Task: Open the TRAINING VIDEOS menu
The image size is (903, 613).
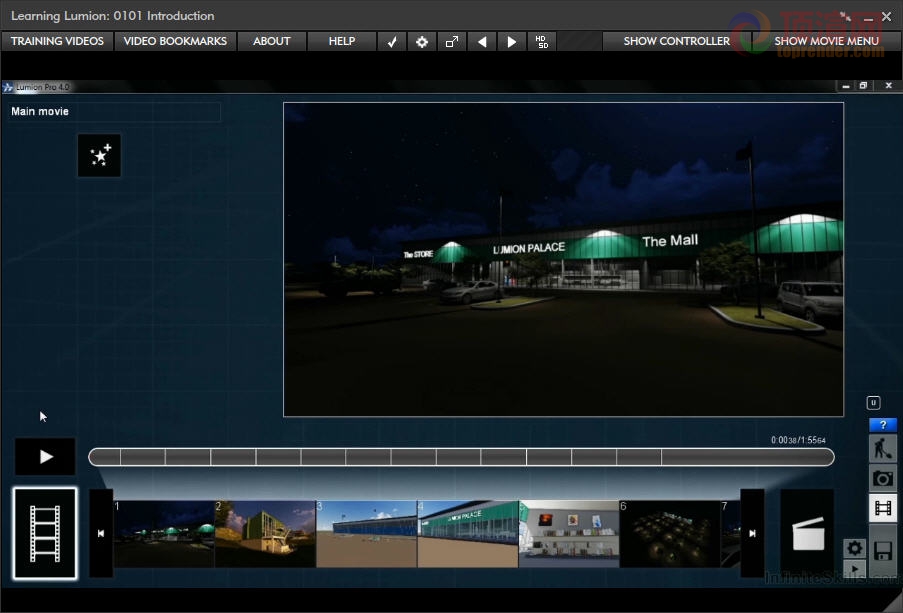Action: click(x=57, y=41)
